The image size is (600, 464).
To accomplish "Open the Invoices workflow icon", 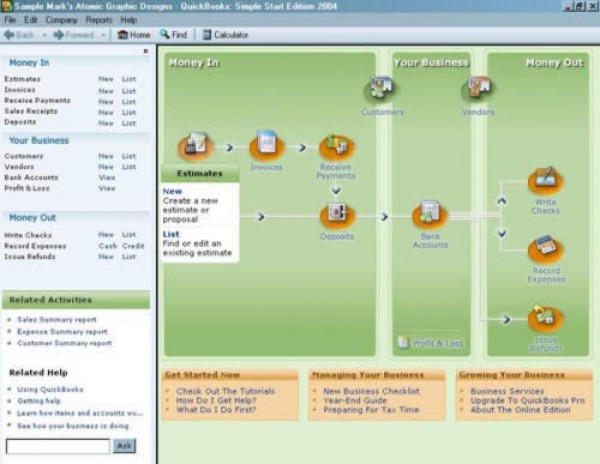I will click(267, 147).
